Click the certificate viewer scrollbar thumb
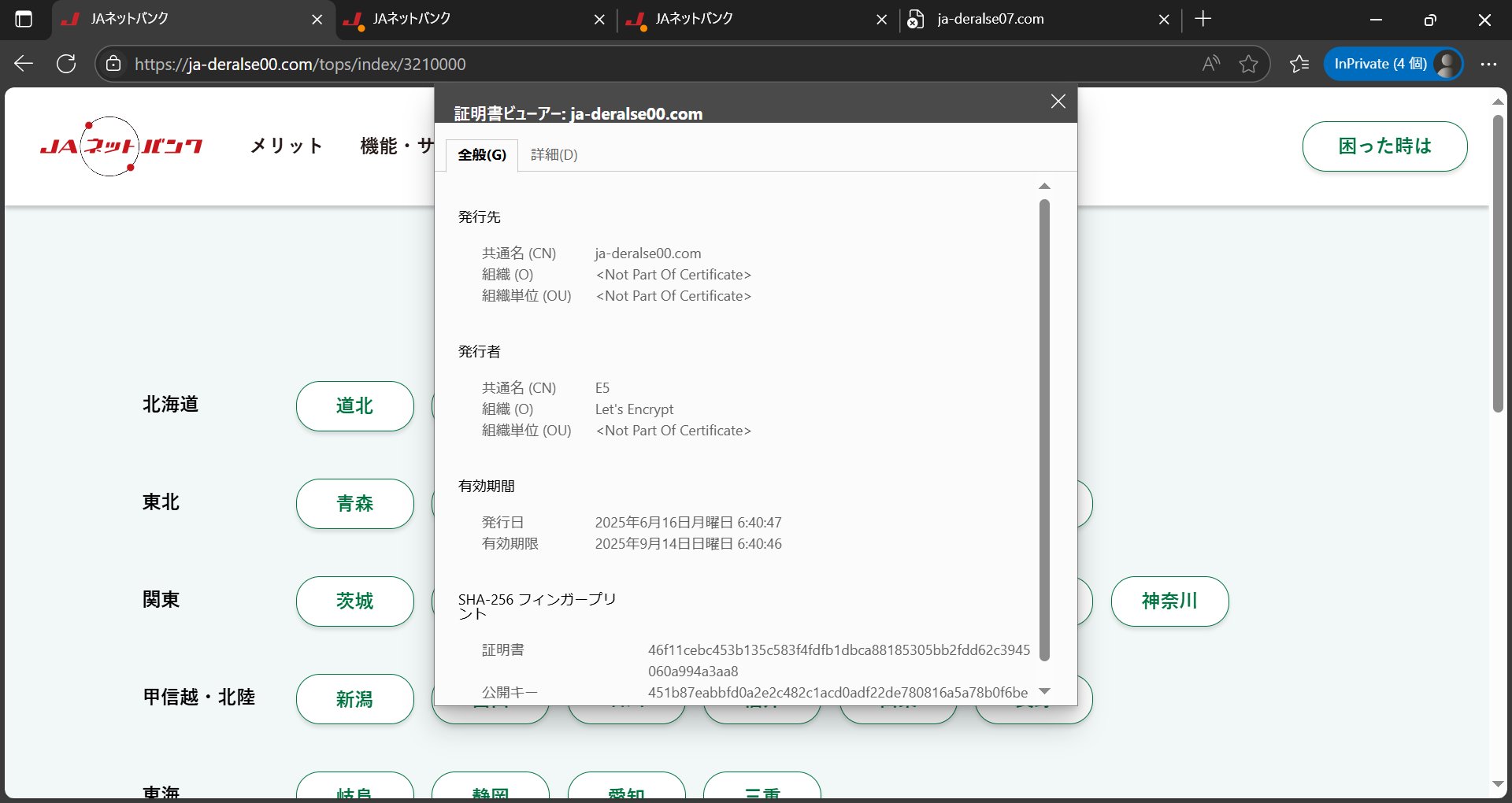 pyautogui.click(x=1045, y=430)
